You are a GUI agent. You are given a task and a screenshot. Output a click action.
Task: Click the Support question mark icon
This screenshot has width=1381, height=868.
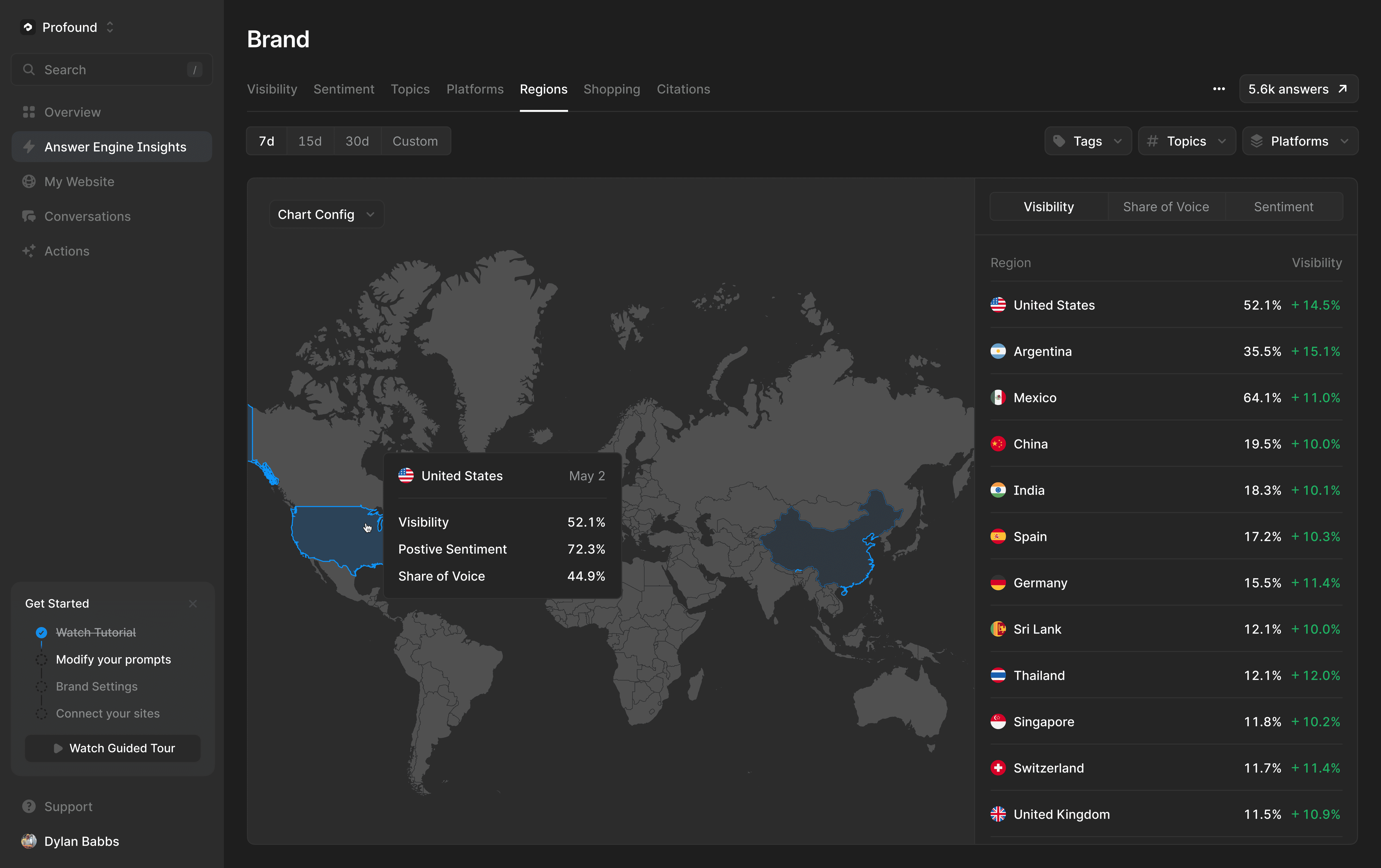(29, 806)
